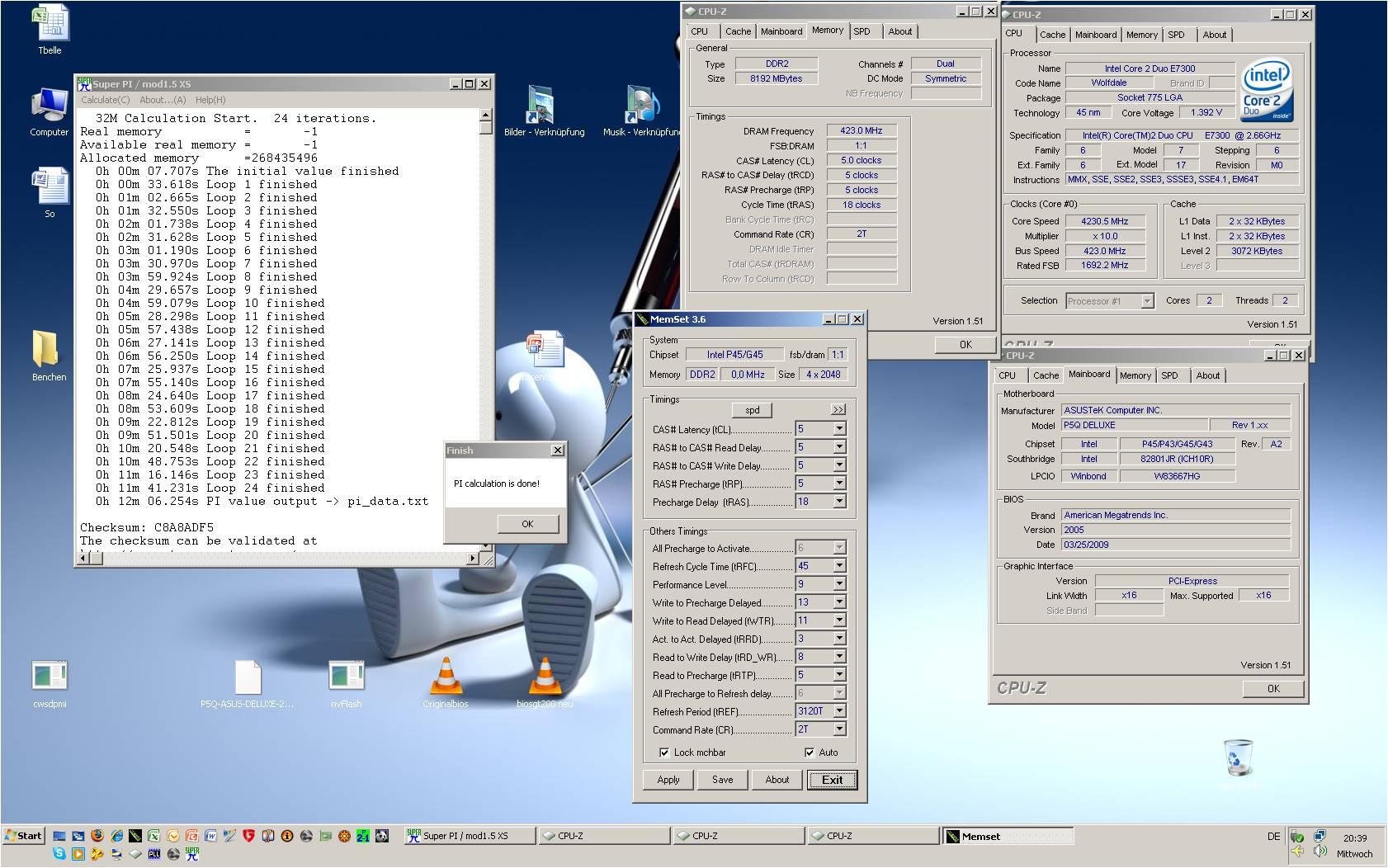Image resolution: width=1388 pixels, height=868 pixels.
Task: Open the Write to Read Delayed (tWTR) dropdown
Action: click(839, 620)
